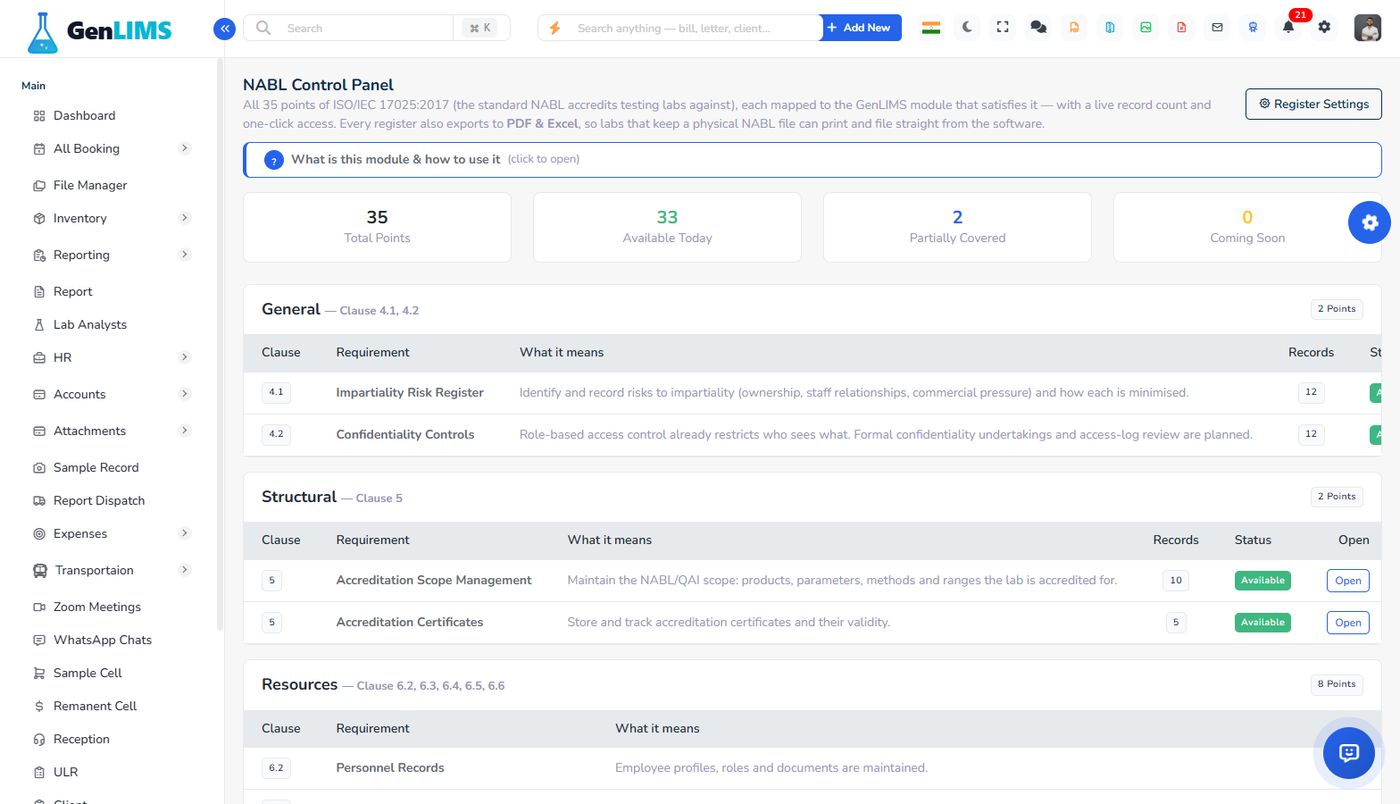Click the green image icon in header

point(1146,28)
